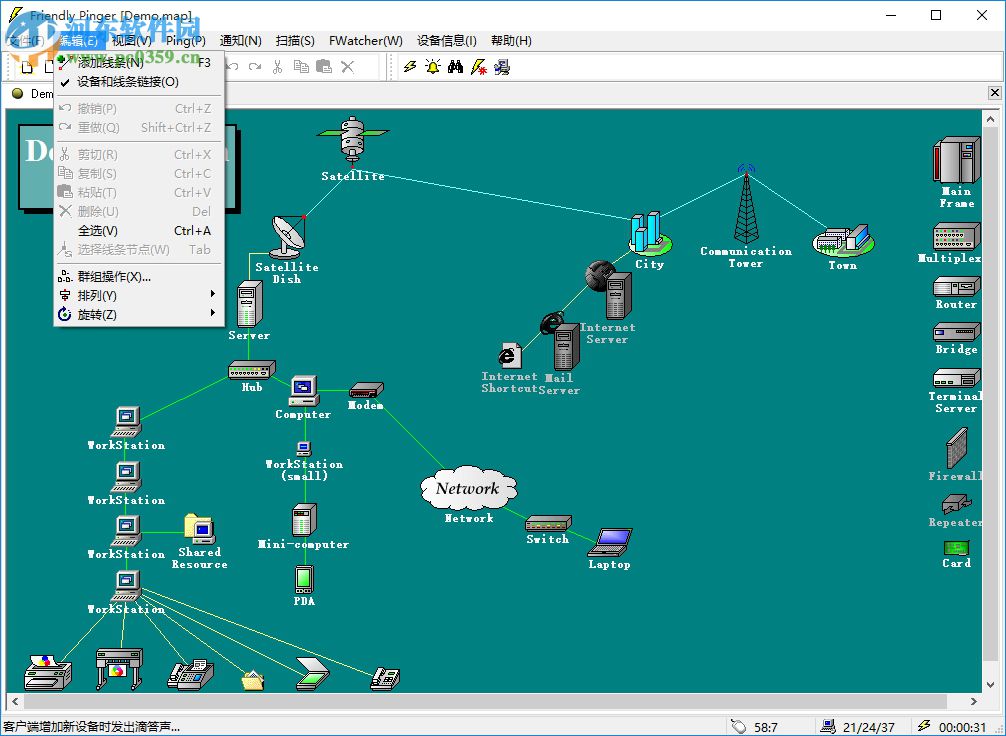Click the Switch device icon
The width and height of the screenshot is (1006, 736).
(548, 523)
